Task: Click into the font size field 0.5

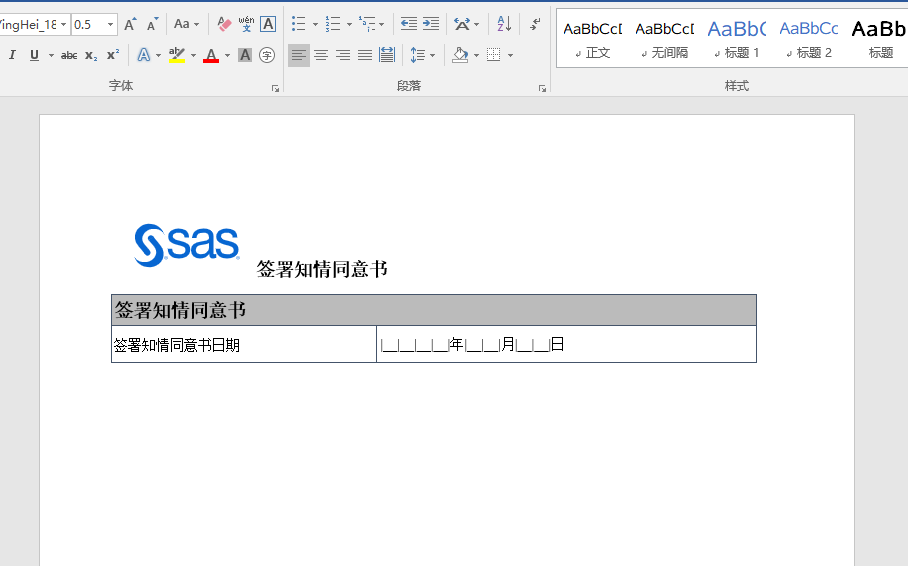Action: coord(88,24)
